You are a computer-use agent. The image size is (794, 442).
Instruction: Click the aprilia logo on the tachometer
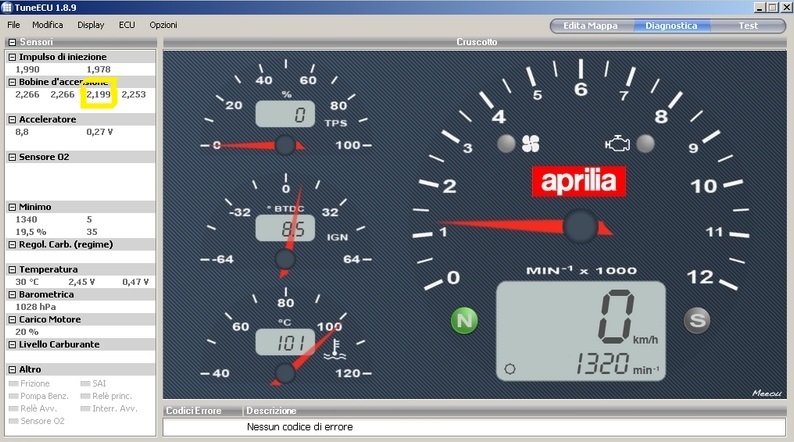[x=579, y=182]
